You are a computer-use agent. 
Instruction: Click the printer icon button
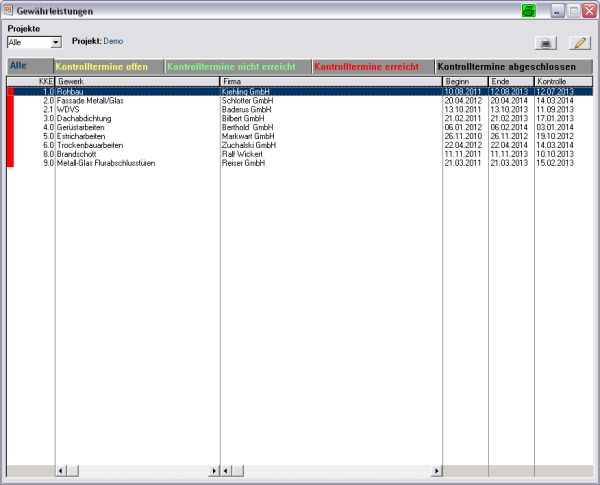[x=545, y=43]
